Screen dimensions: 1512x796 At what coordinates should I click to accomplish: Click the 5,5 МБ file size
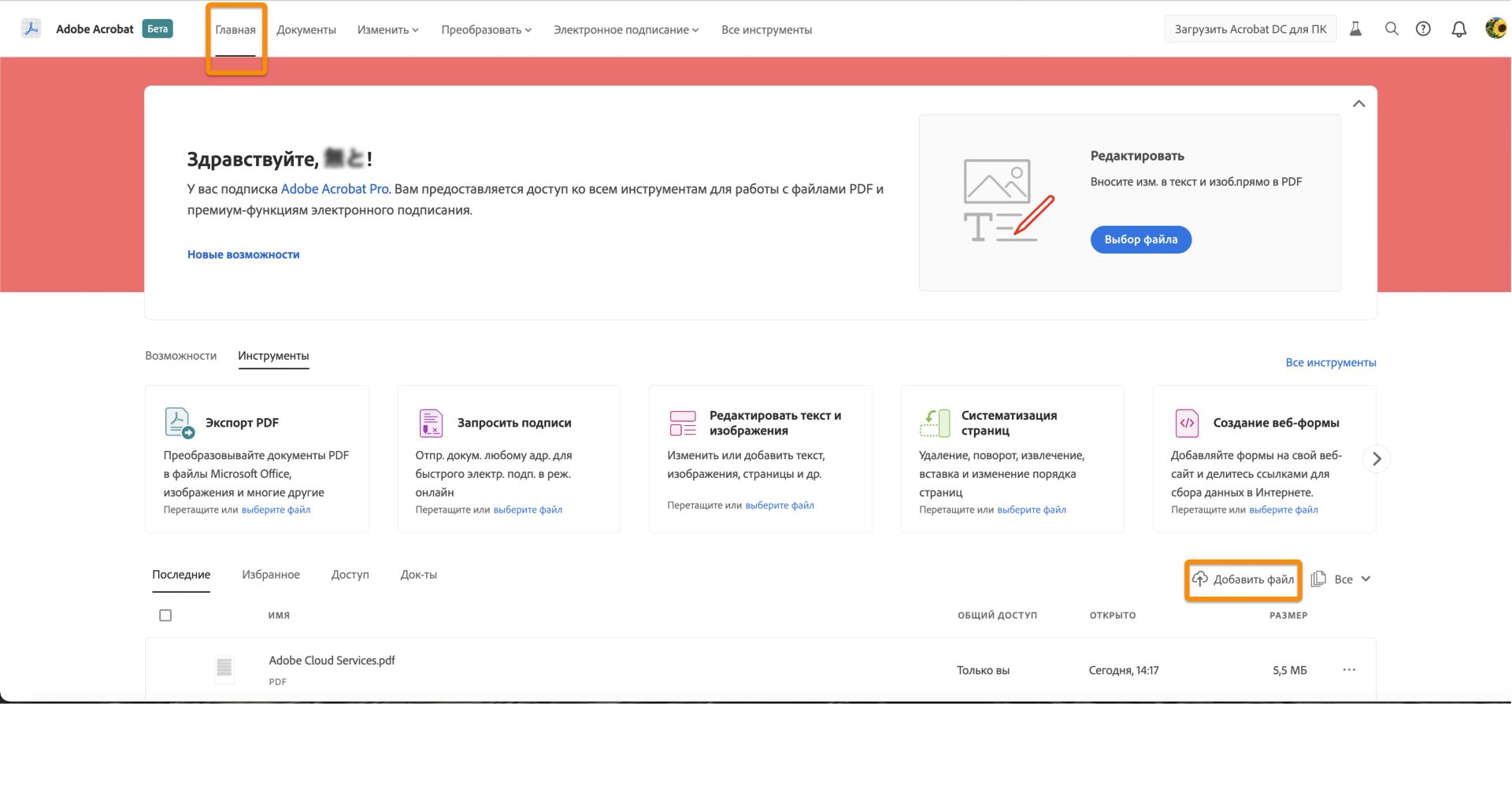point(1290,671)
